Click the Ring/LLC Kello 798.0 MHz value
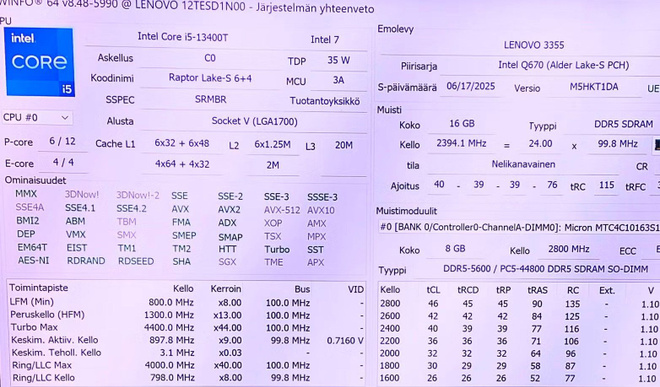The height and width of the screenshot is (387, 660). pos(171,378)
